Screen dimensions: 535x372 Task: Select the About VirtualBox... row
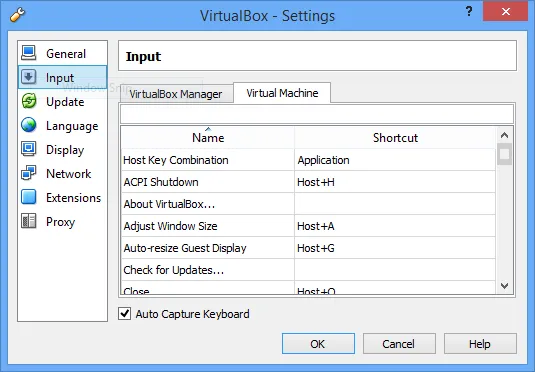(308, 204)
